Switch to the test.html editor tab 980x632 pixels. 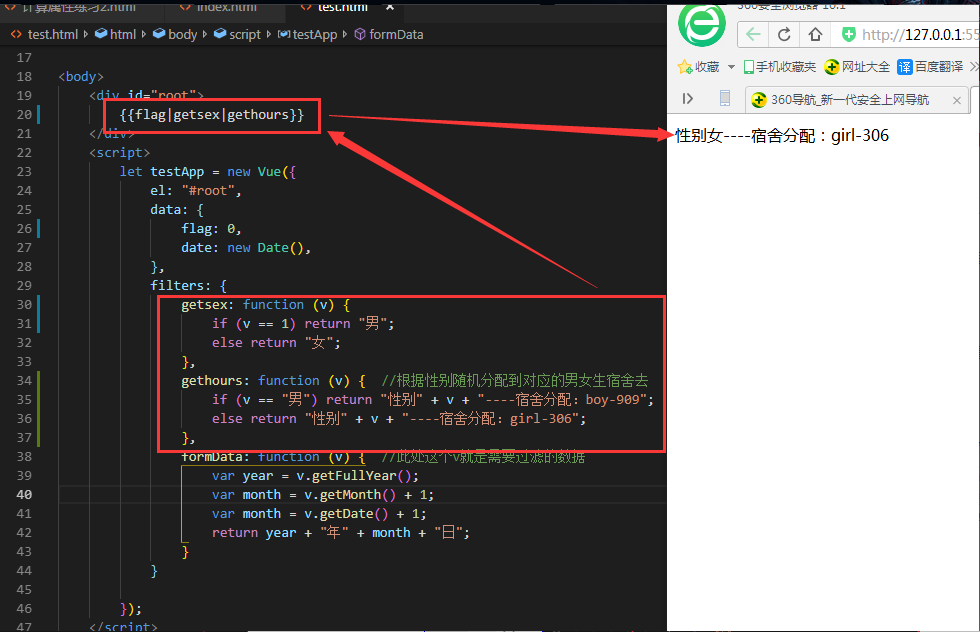click(342, 7)
